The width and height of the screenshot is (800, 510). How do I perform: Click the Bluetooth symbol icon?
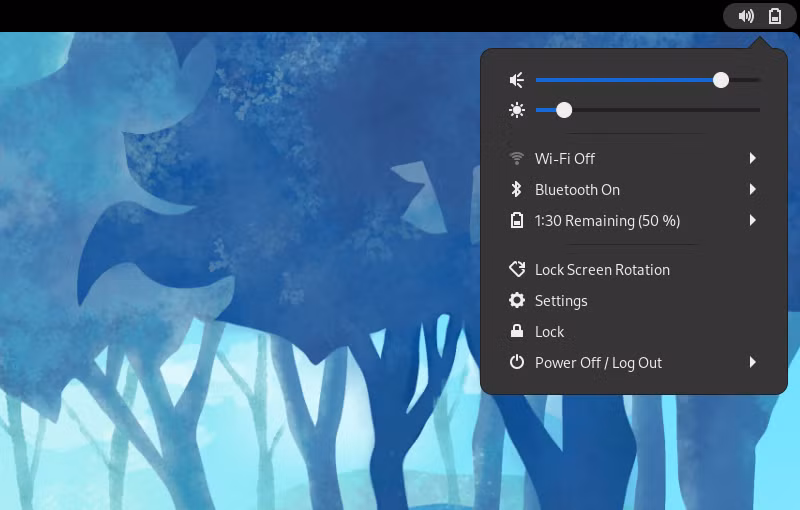pyautogui.click(x=516, y=189)
